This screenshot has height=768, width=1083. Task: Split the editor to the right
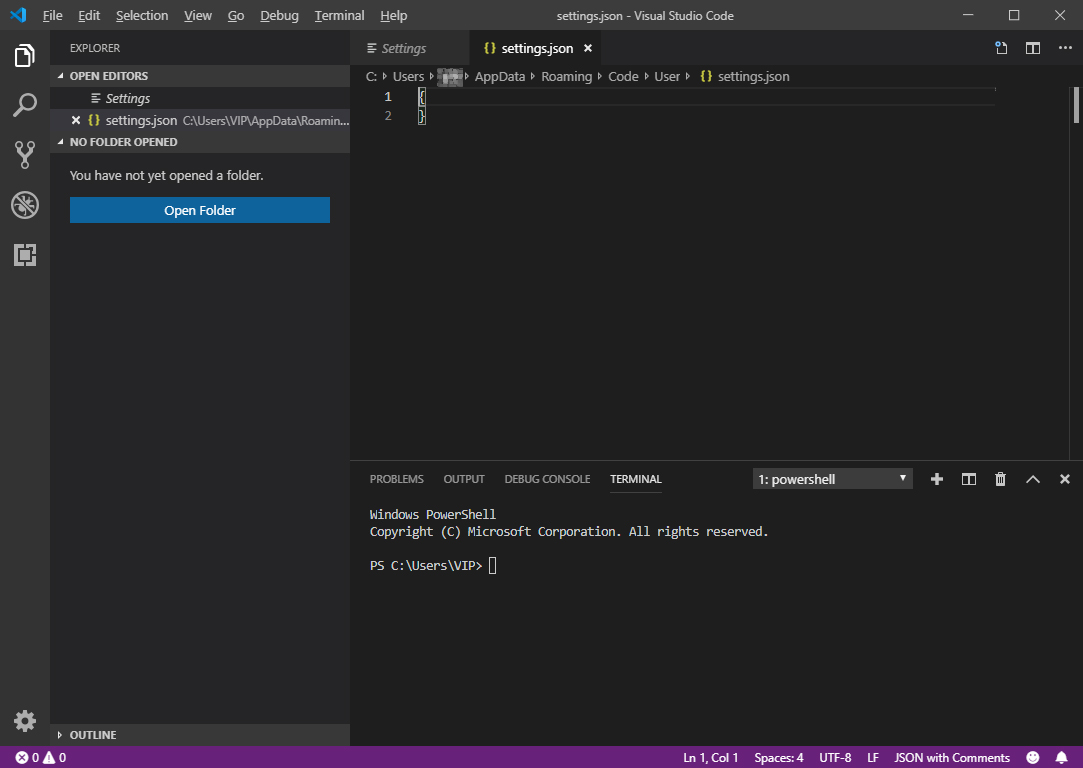(1033, 48)
